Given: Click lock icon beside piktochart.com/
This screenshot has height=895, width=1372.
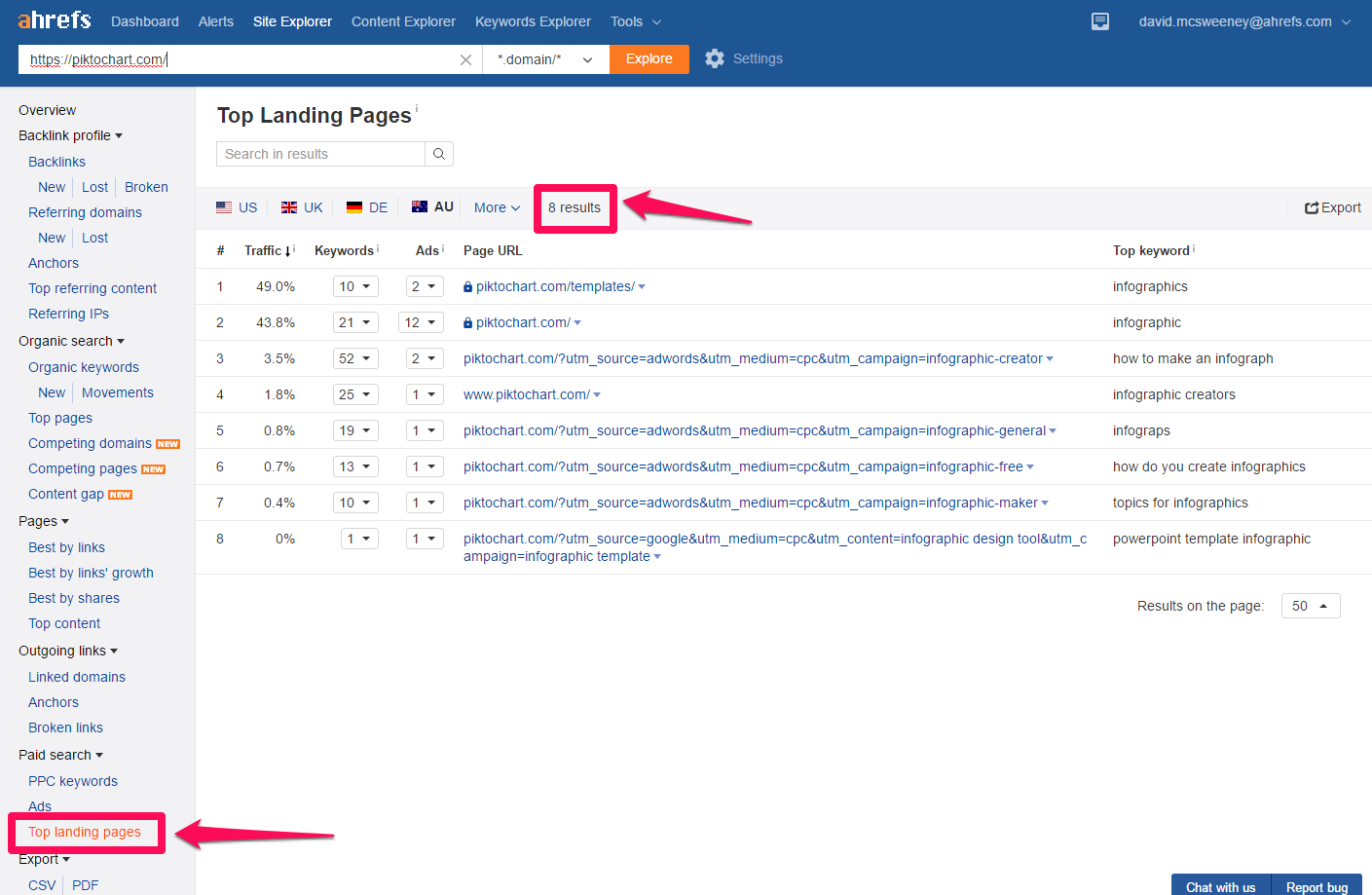Looking at the screenshot, I should coord(467,323).
